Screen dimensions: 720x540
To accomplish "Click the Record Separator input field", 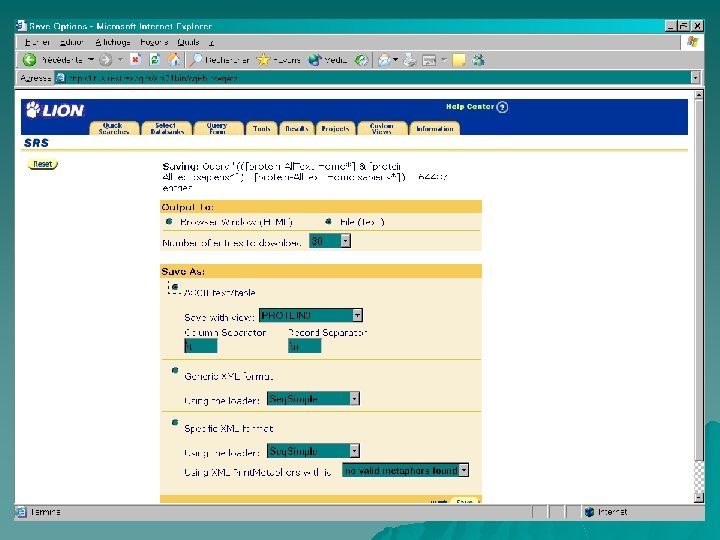I will click(304, 346).
